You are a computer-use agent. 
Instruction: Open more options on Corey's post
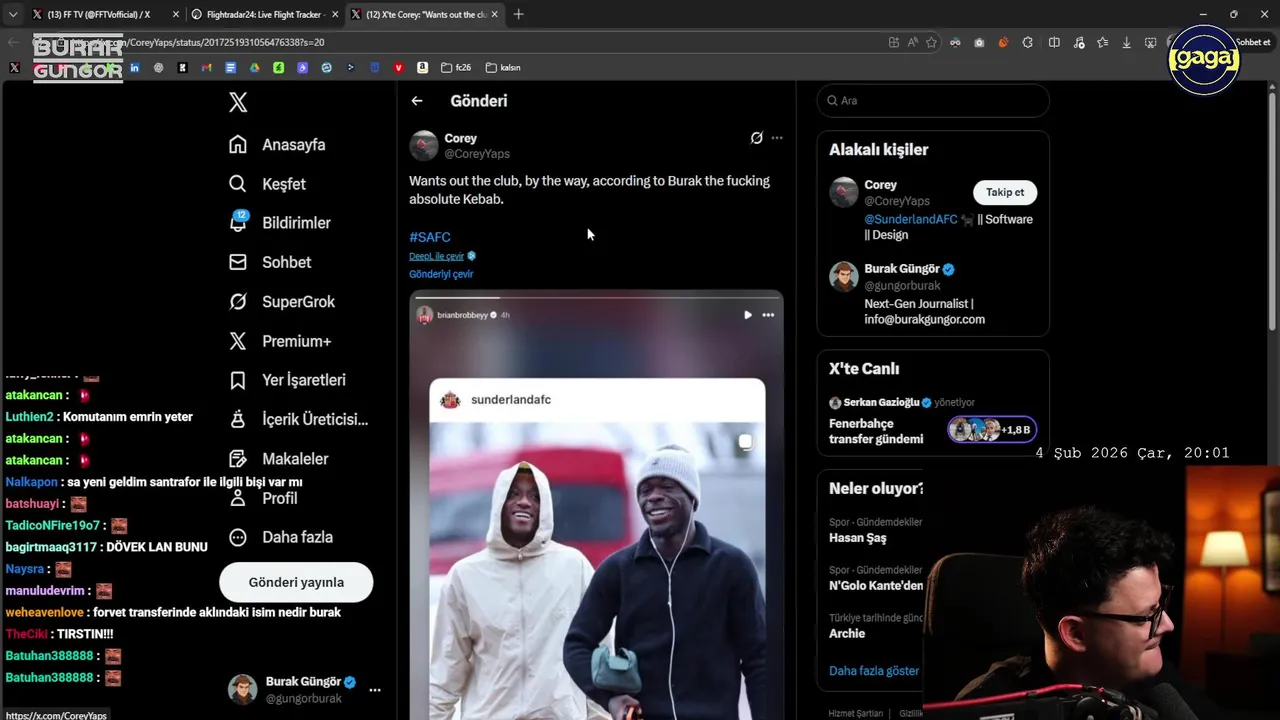point(777,138)
